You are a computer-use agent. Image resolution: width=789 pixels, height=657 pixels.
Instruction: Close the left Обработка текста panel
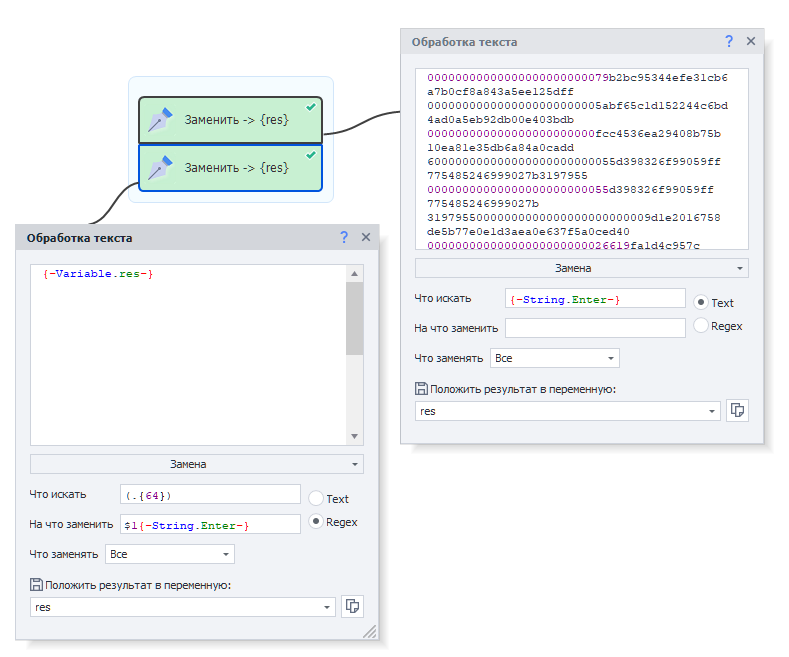coord(366,237)
